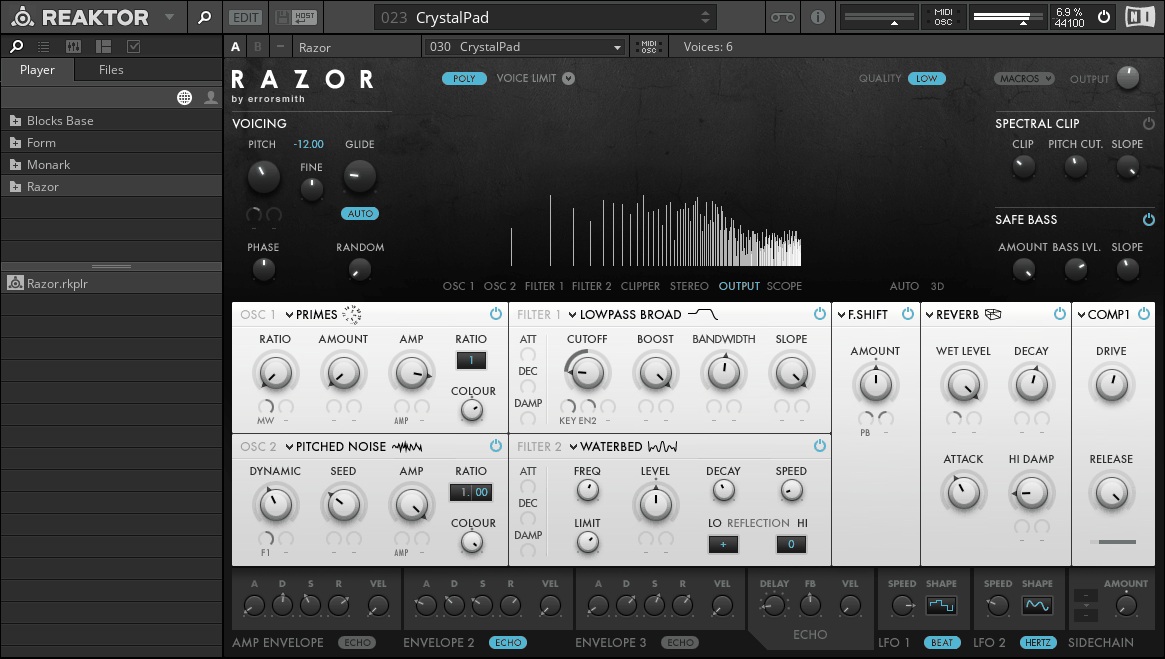
Task: Switch to the Files tab
Action: tap(110, 70)
